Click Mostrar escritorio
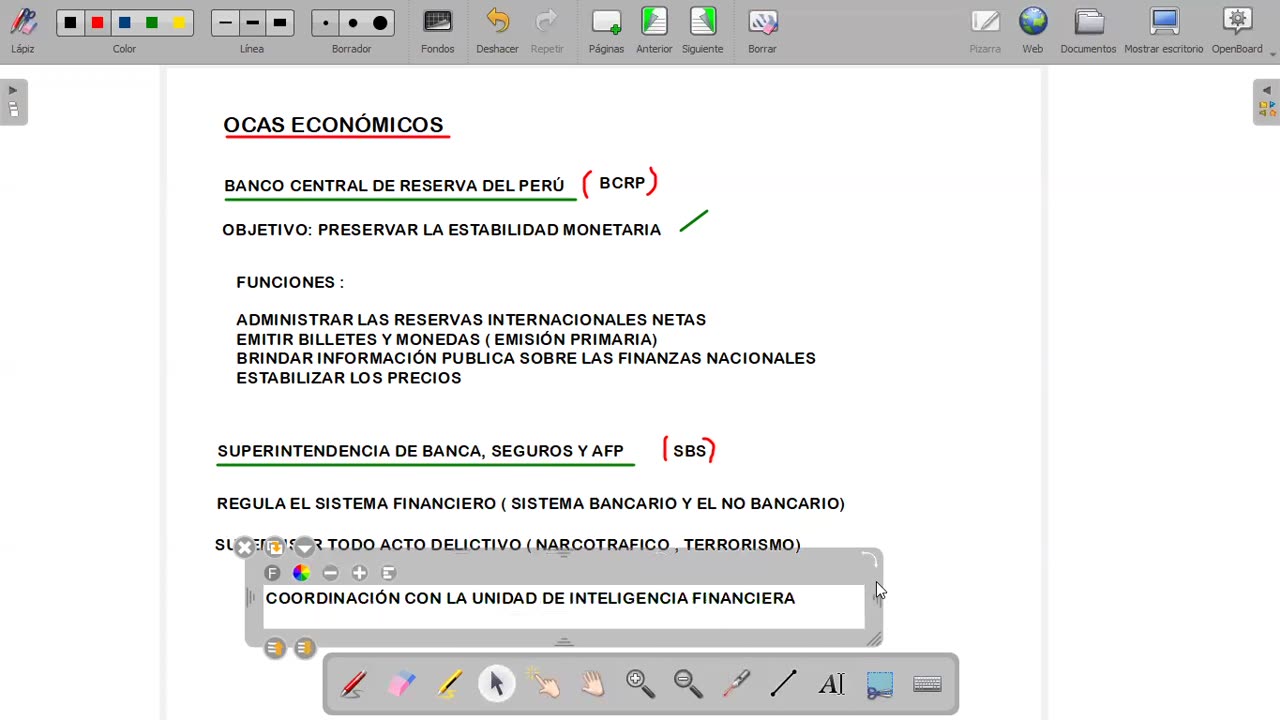 pos(1164,30)
